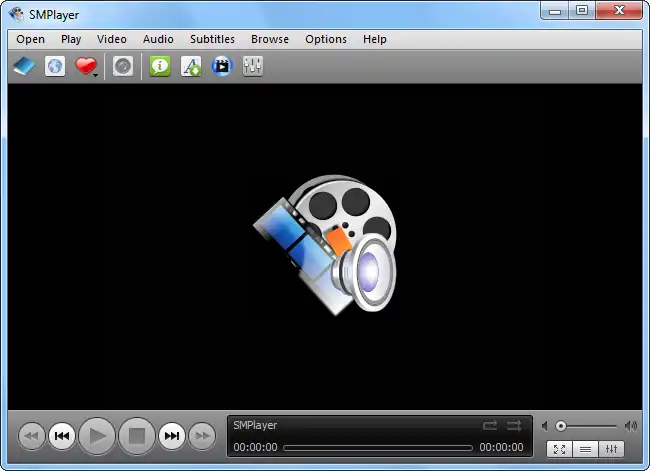
Task: Open URL with the globe icon
Action: [x=55, y=66]
